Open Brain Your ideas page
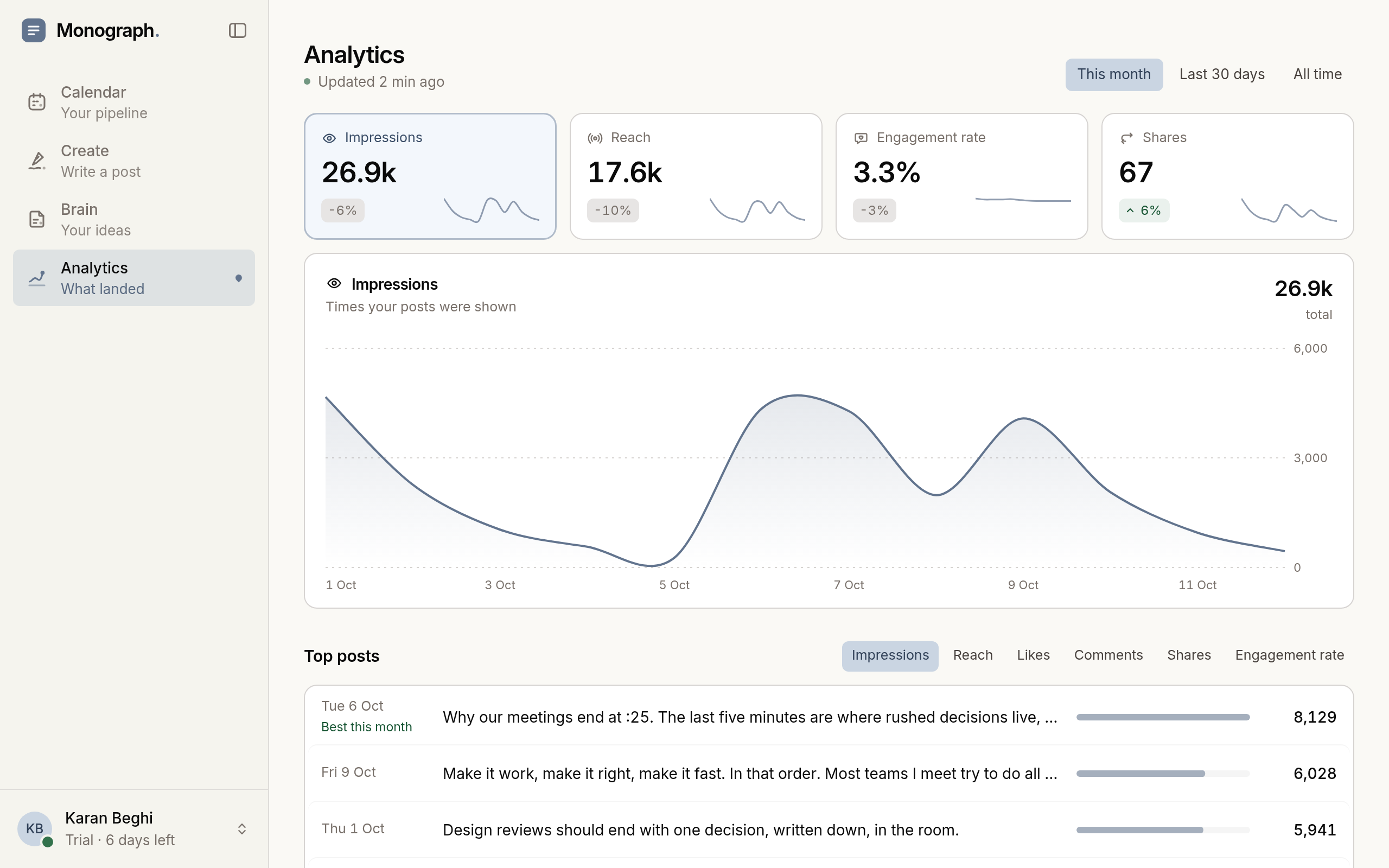1389x868 pixels. point(133,219)
